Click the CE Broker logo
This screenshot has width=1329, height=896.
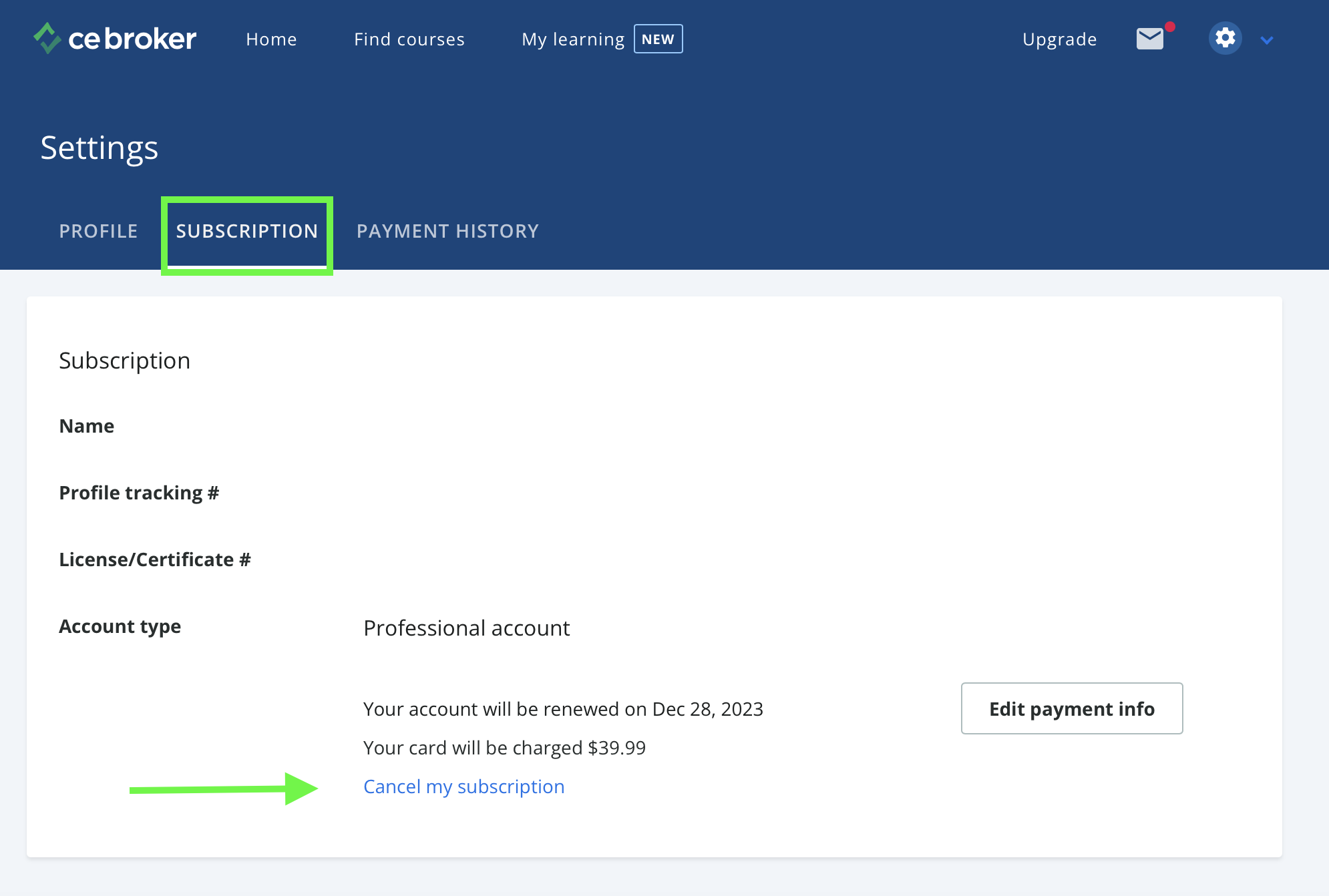115,39
